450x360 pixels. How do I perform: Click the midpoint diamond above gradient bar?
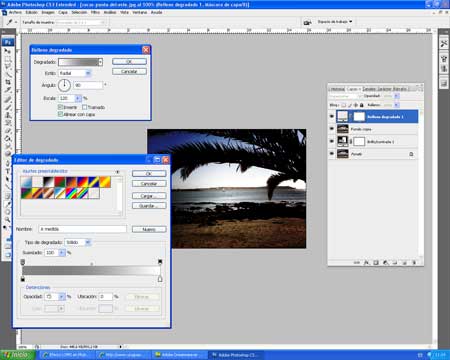[x=92, y=264]
